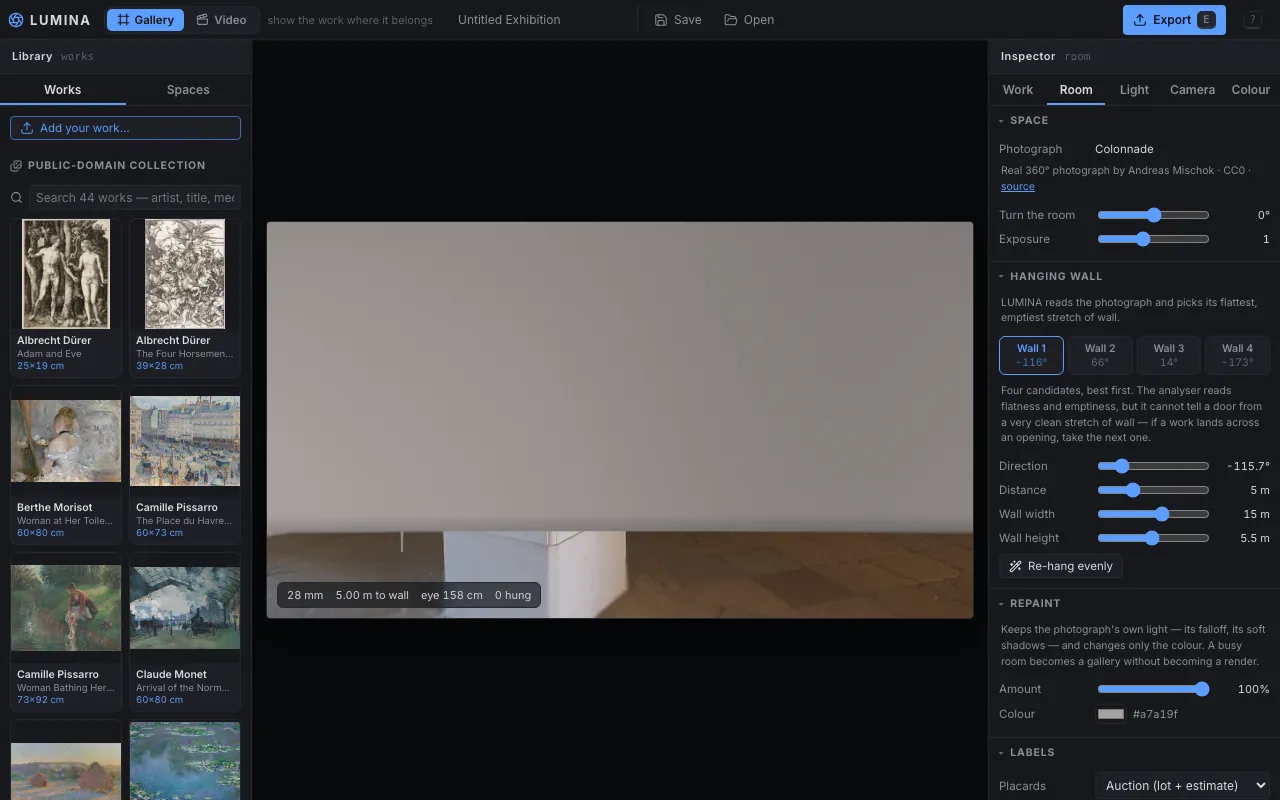Click the 28 mm status readout
Viewport: 1280px width, 800px height.
(305, 595)
